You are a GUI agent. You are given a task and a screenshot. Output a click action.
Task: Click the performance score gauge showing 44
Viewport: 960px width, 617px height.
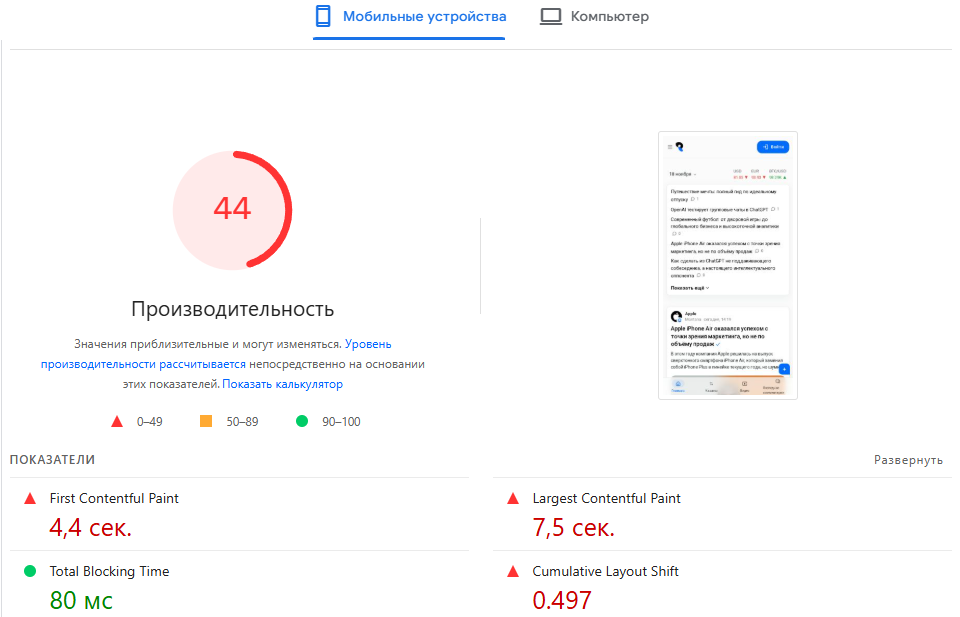coord(232,210)
